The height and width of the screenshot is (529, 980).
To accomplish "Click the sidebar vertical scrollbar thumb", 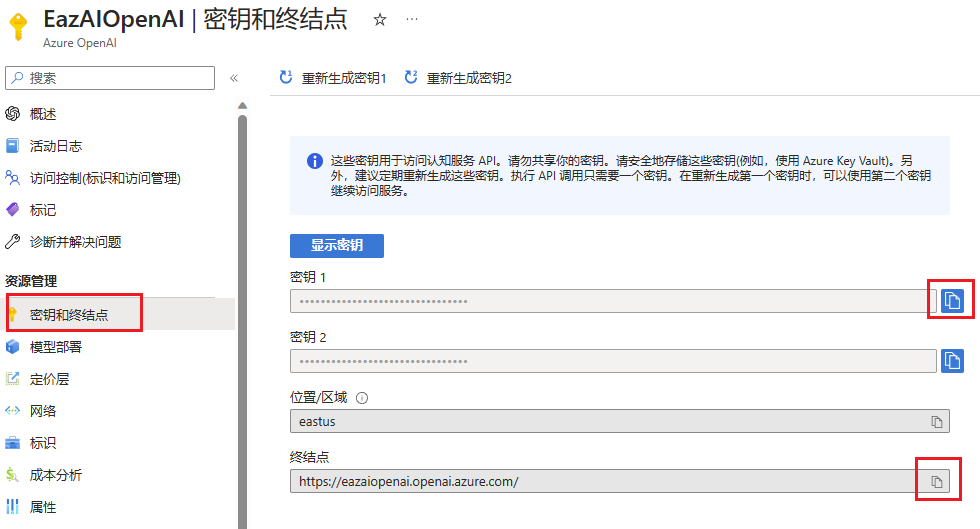I will [242, 321].
